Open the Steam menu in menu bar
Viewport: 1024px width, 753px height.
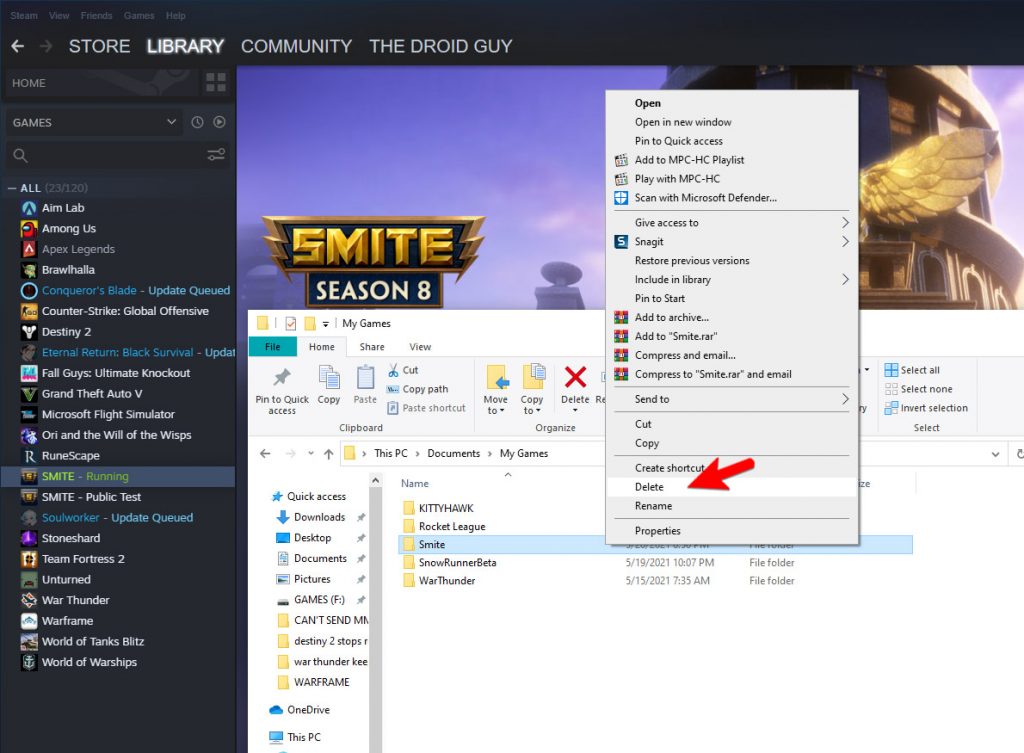click(x=24, y=16)
